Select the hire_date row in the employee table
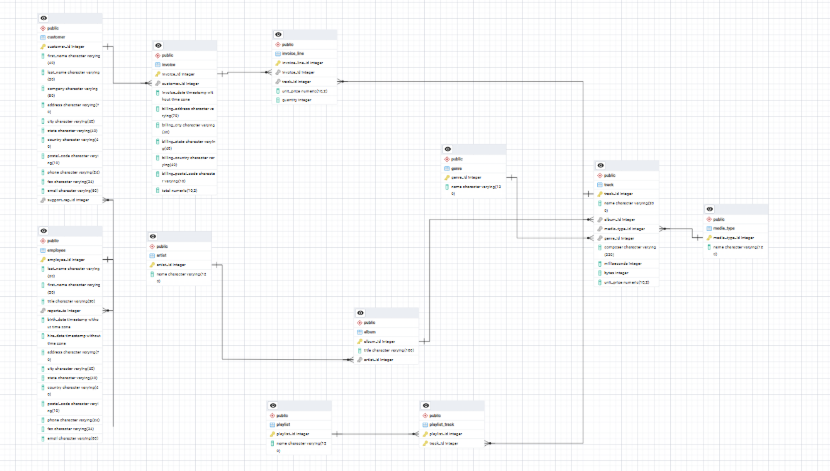The width and height of the screenshot is (830, 471). [x=70, y=339]
